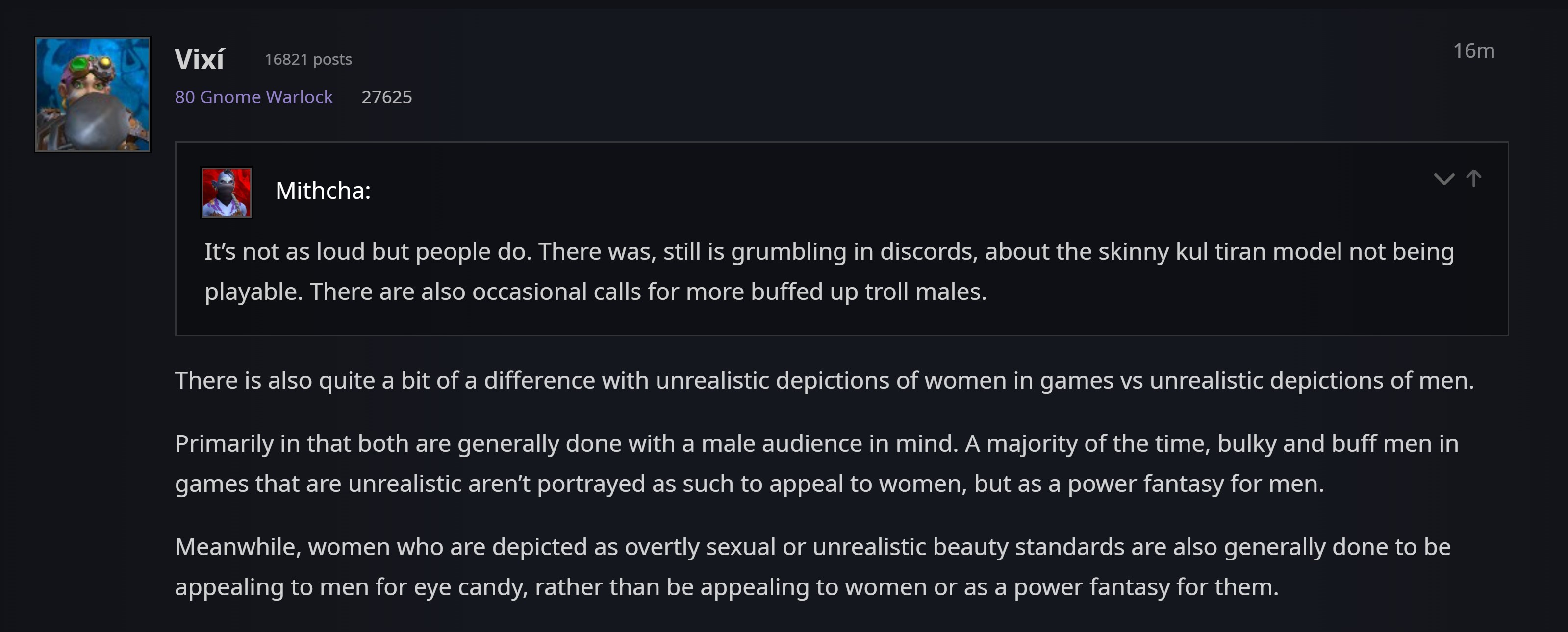Select the Mithcha: name in the quote
The image size is (1568, 632).
pos(323,191)
